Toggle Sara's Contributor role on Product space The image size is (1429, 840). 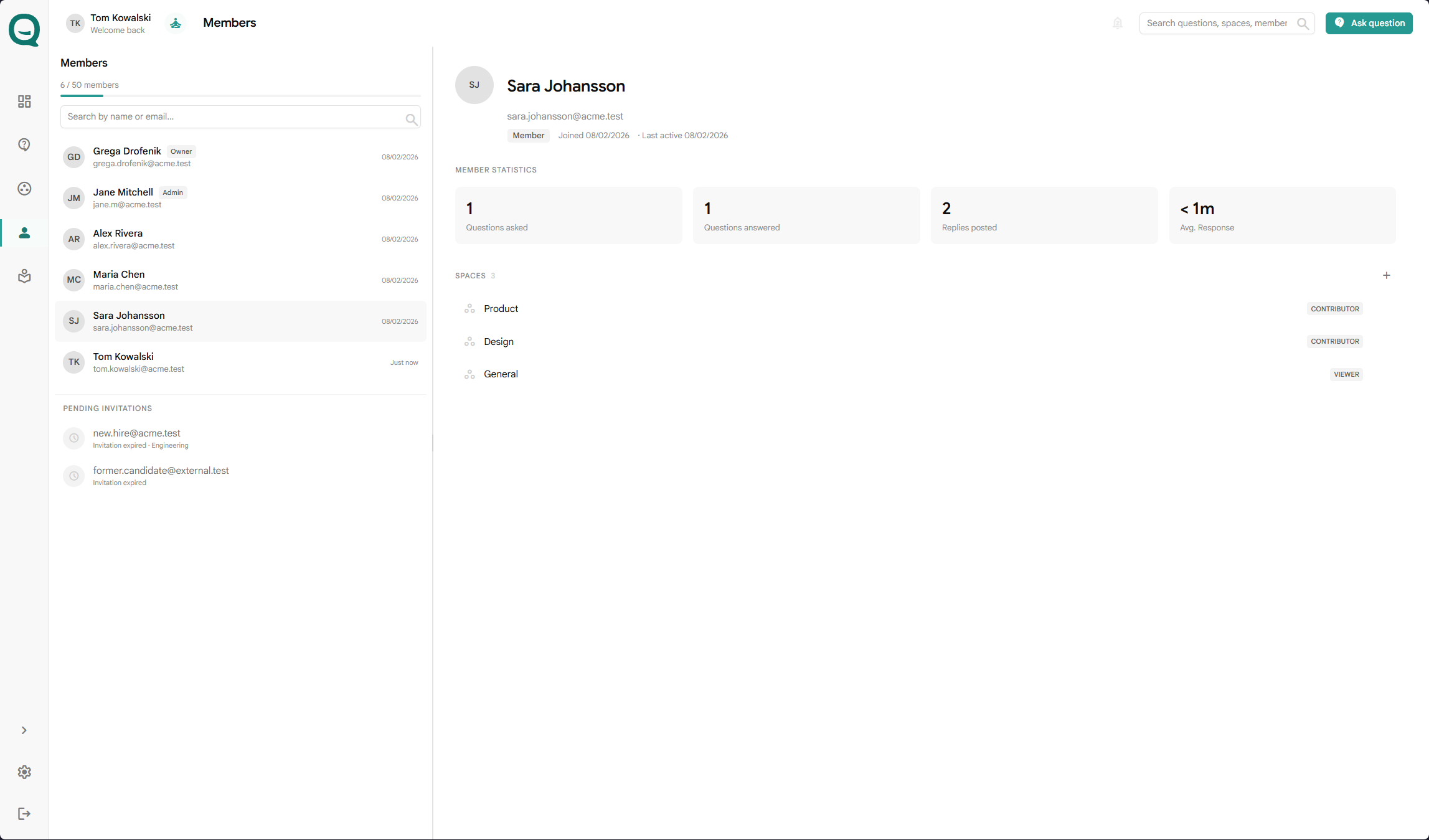pyautogui.click(x=1334, y=308)
